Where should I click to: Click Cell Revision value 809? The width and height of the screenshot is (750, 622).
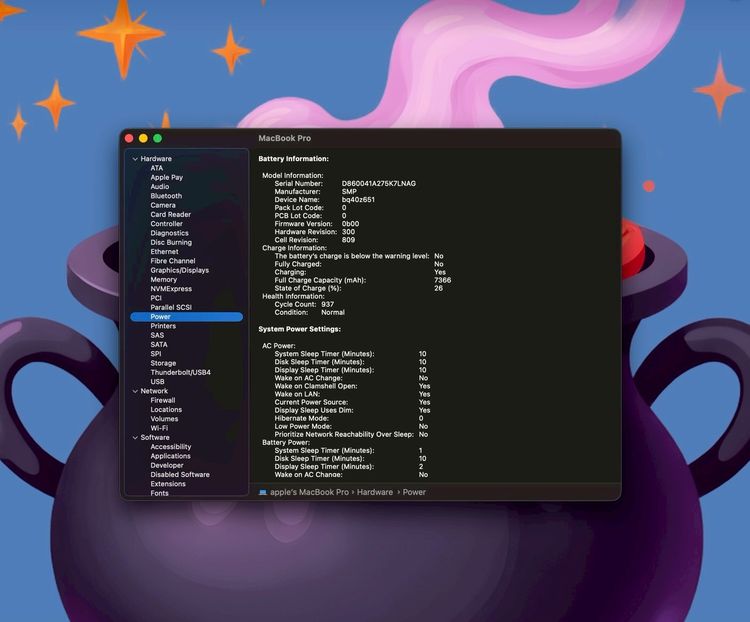pyautogui.click(x=348, y=240)
